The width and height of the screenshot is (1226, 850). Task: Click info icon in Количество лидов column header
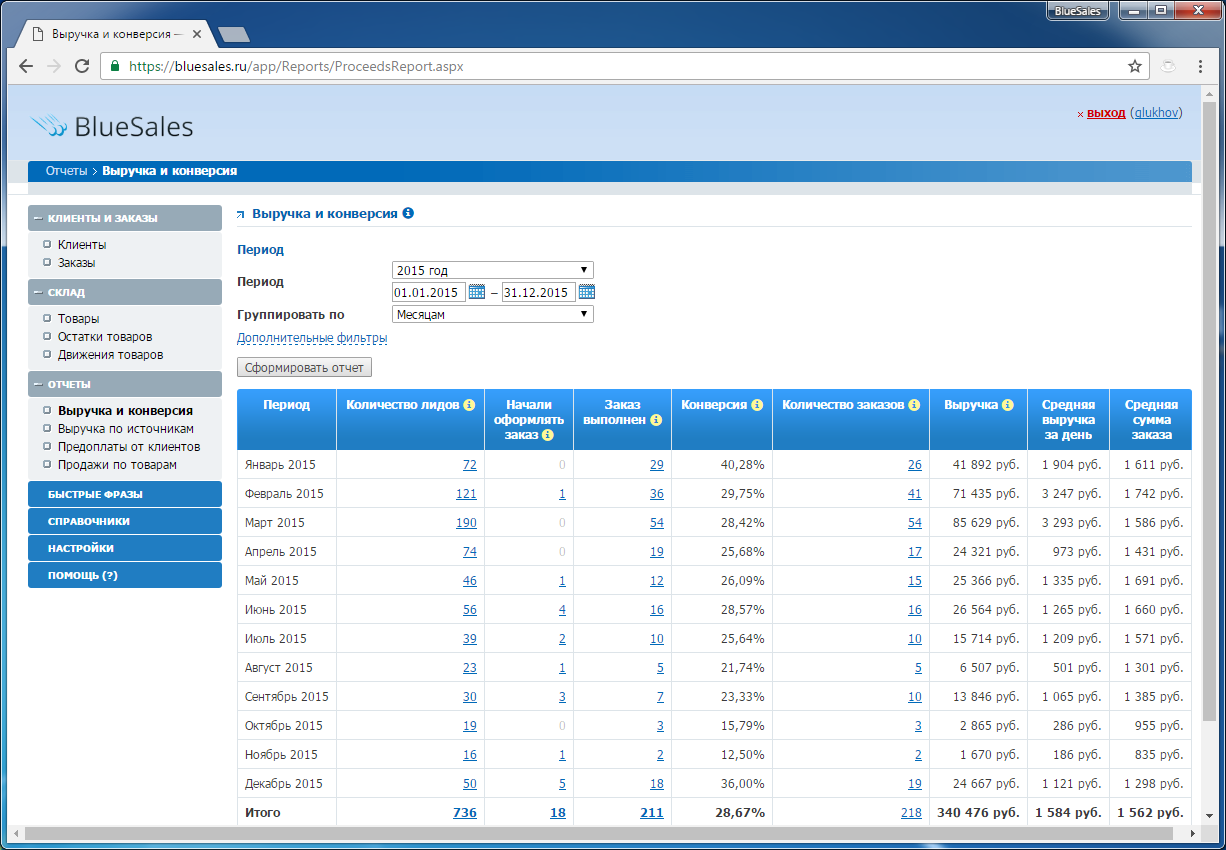[x=468, y=405]
